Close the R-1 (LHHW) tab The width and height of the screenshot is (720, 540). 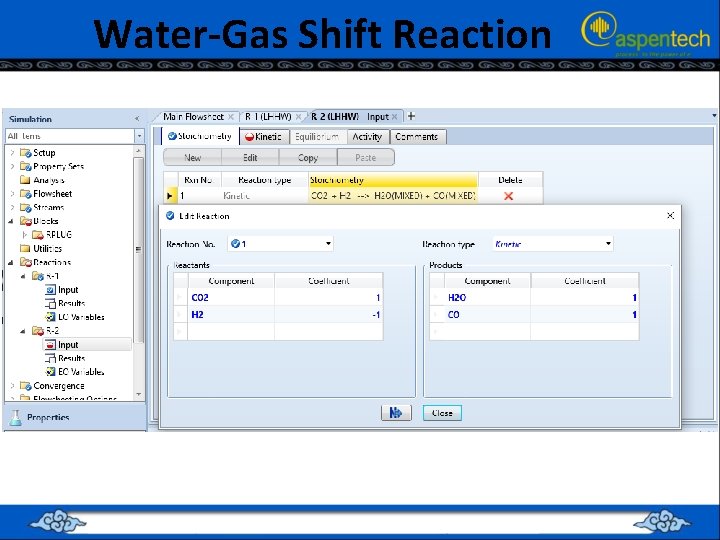tap(298, 117)
